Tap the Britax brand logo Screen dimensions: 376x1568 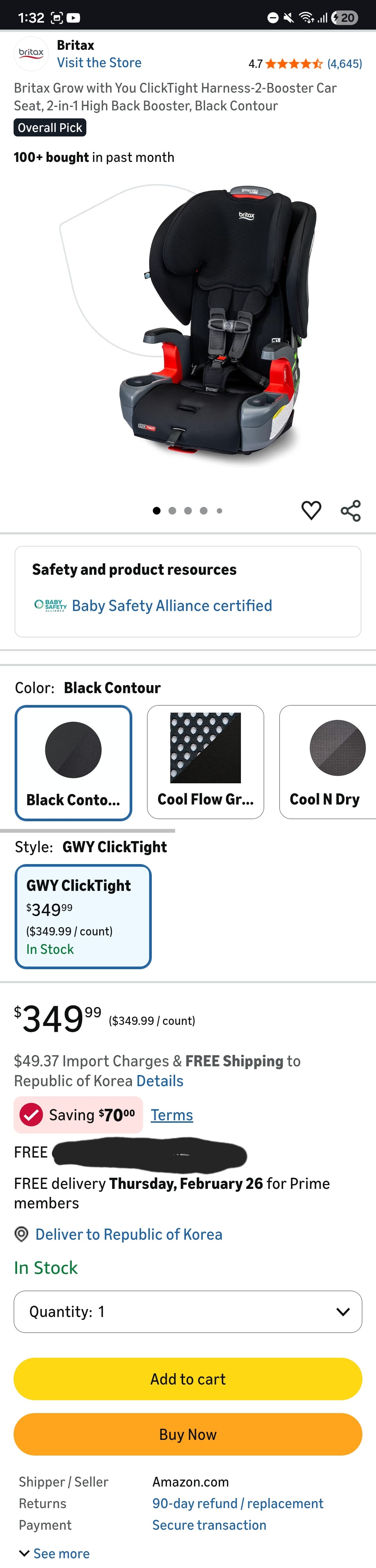click(x=31, y=54)
